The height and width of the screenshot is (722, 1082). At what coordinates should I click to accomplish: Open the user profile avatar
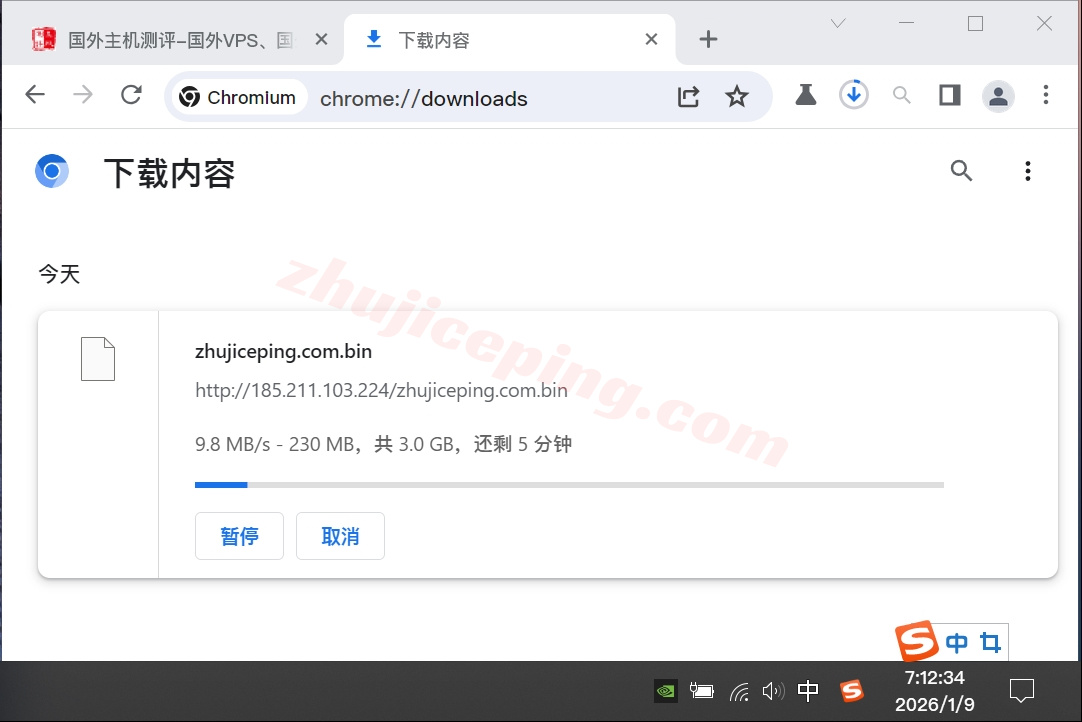tap(997, 96)
